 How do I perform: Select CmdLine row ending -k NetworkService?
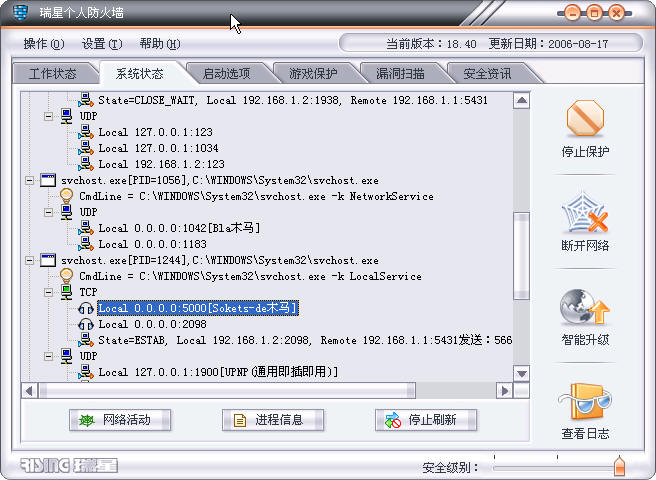(256, 196)
